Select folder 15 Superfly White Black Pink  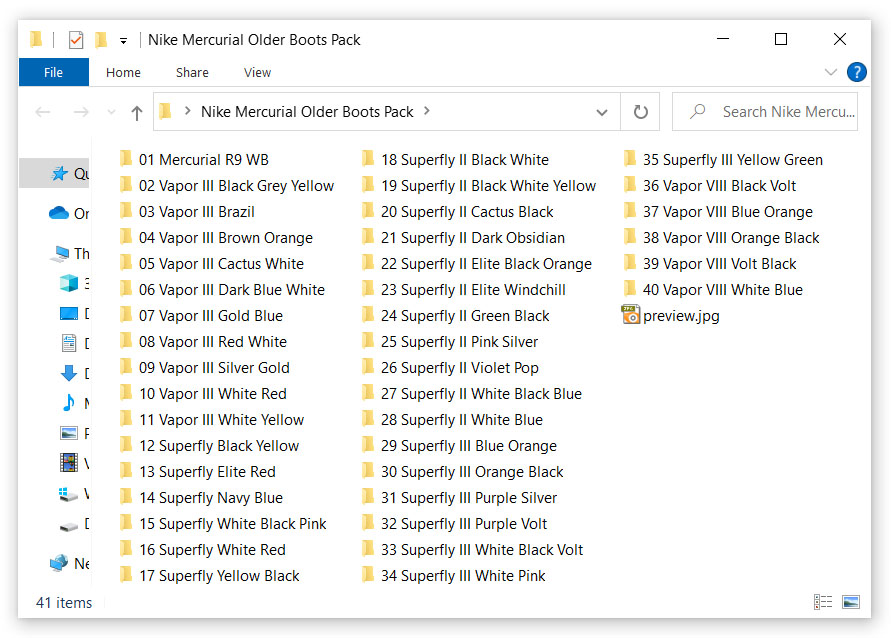[x=223, y=524]
